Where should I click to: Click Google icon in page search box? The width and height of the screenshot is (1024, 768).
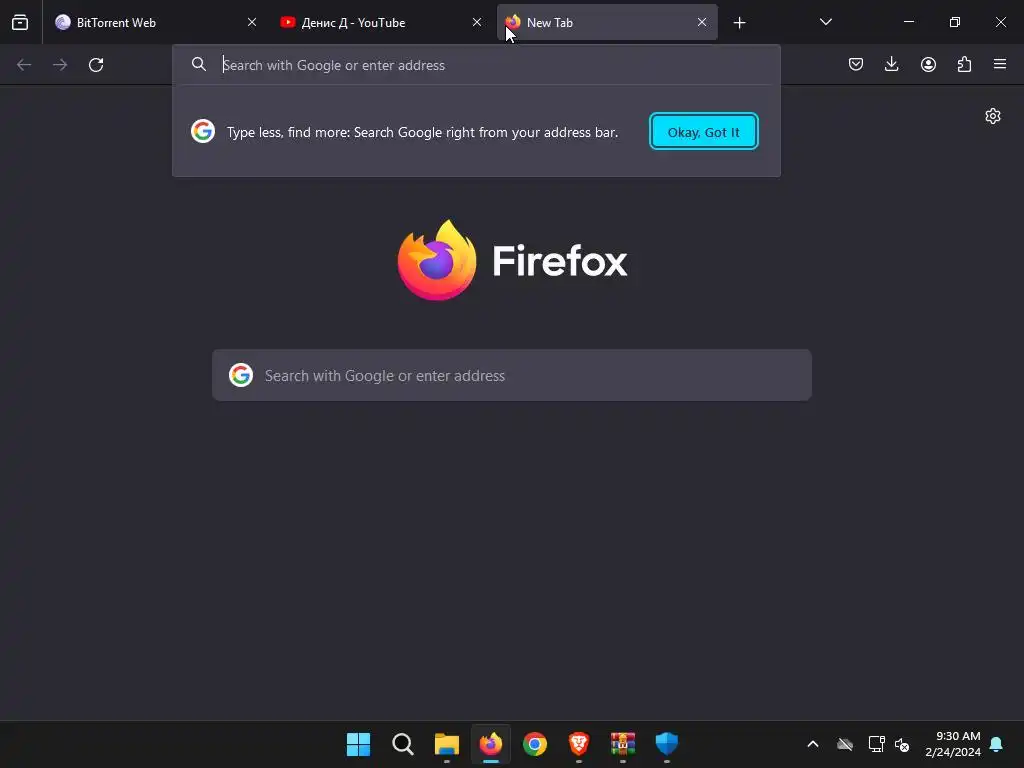[x=241, y=376]
